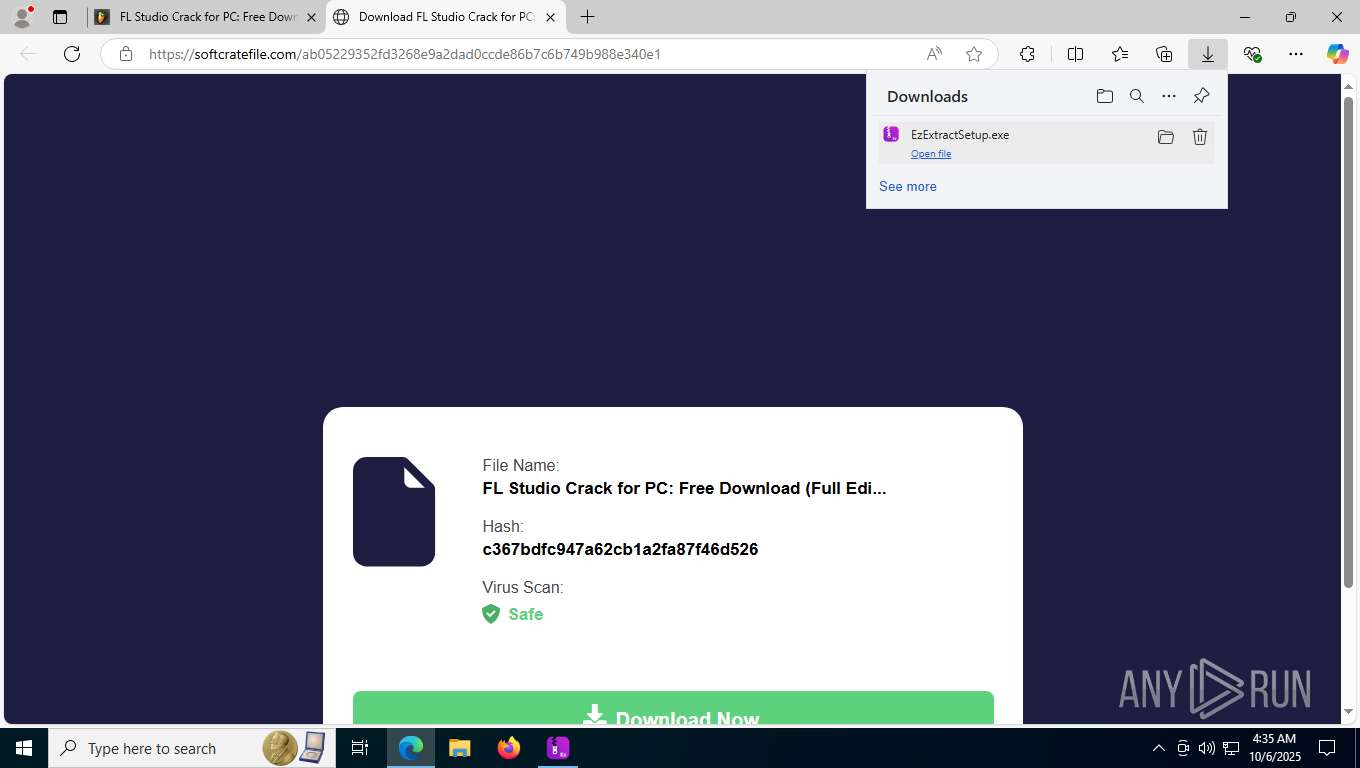1360x768 pixels.
Task: Activate Read aloud icon
Action: pyautogui.click(x=934, y=54)
